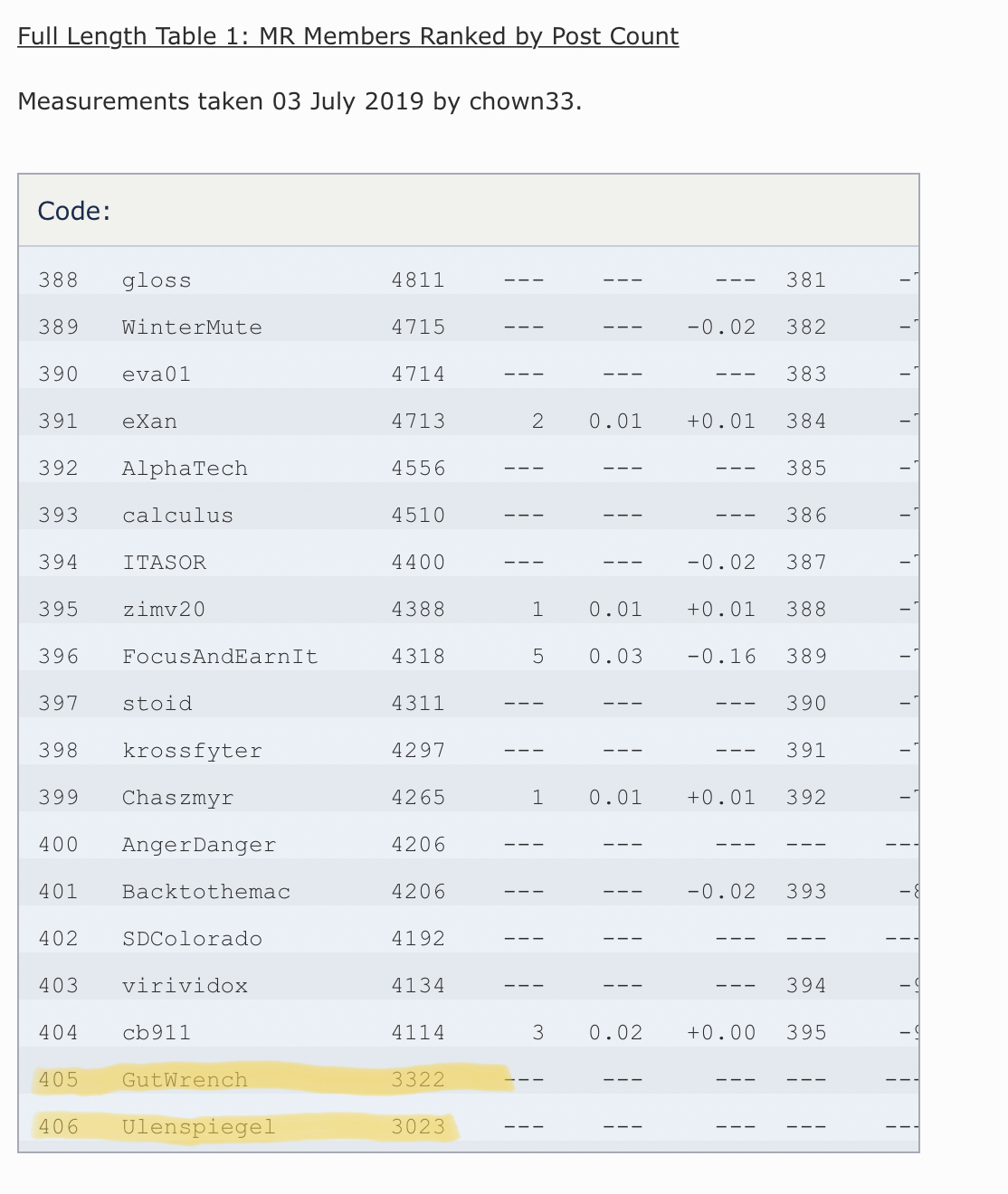Click highlighted username GutWrench
The width and height of the screenshot is (1008, 1194).
coord(185,1080)
